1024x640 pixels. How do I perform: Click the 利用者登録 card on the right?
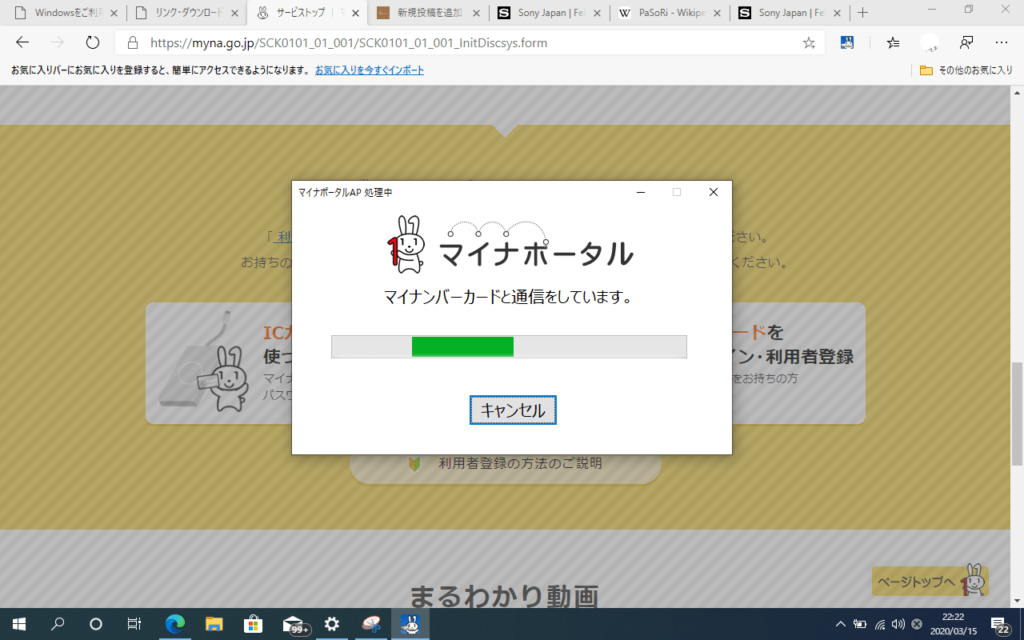(799, 363)
